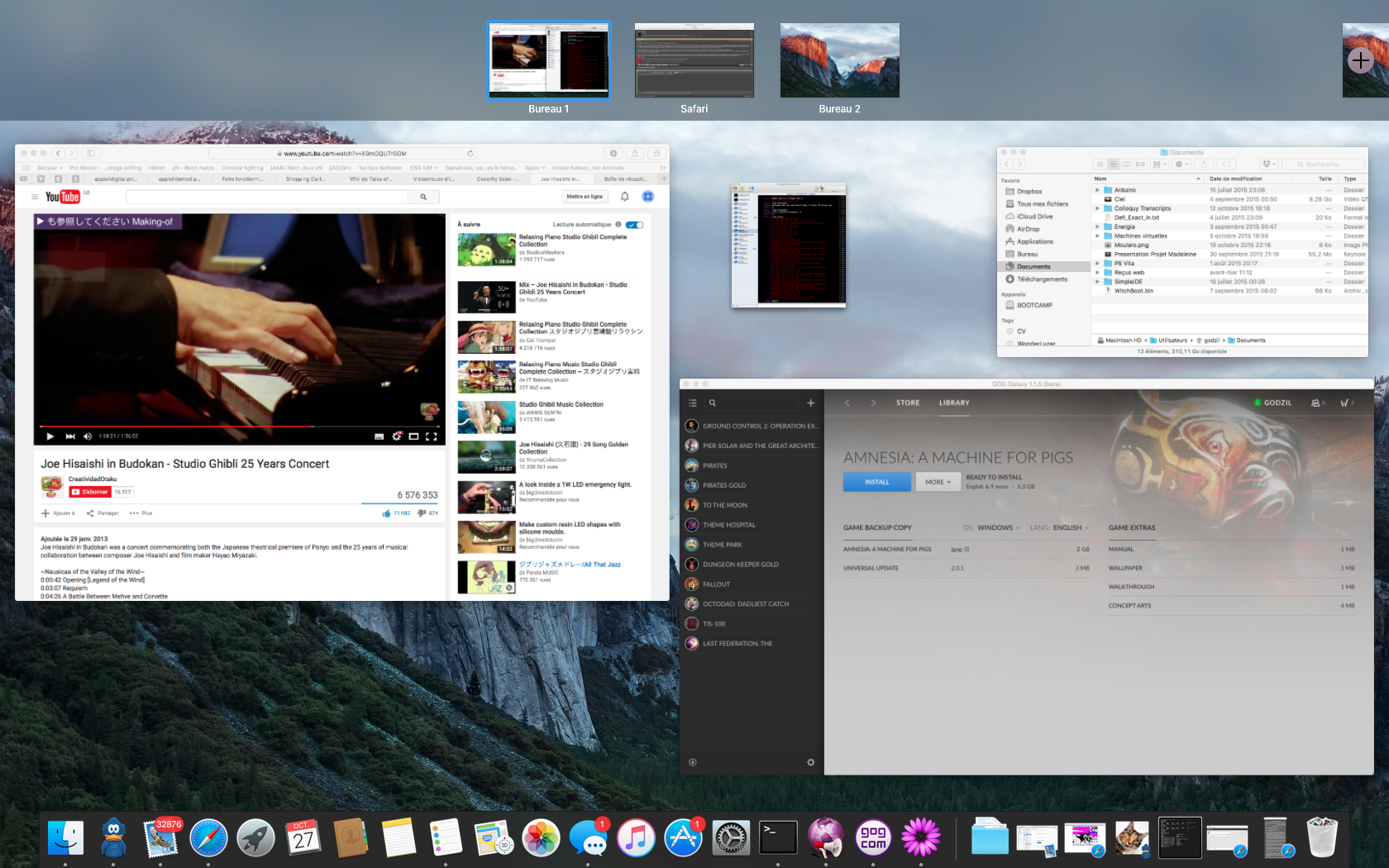Click the blue INSTALL button
The image size is (1389, 868).
(876, 482)
